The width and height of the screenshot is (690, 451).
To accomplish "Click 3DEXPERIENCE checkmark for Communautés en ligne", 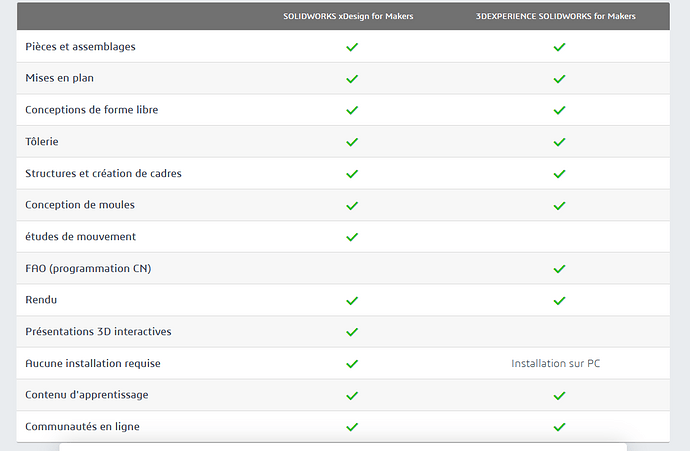I will click(x=559, y=427).
